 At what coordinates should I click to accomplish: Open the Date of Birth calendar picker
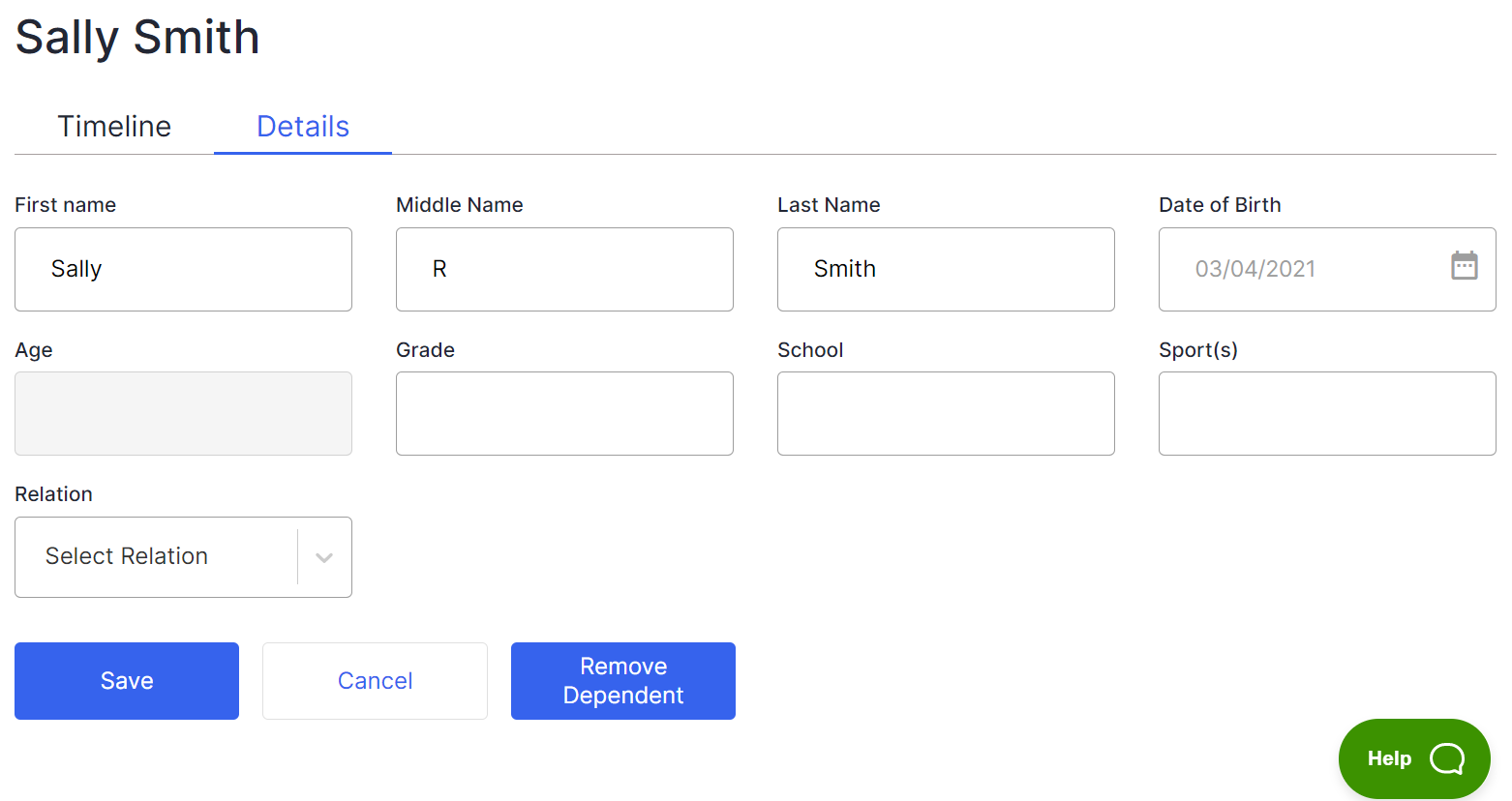click(1464, 266)
